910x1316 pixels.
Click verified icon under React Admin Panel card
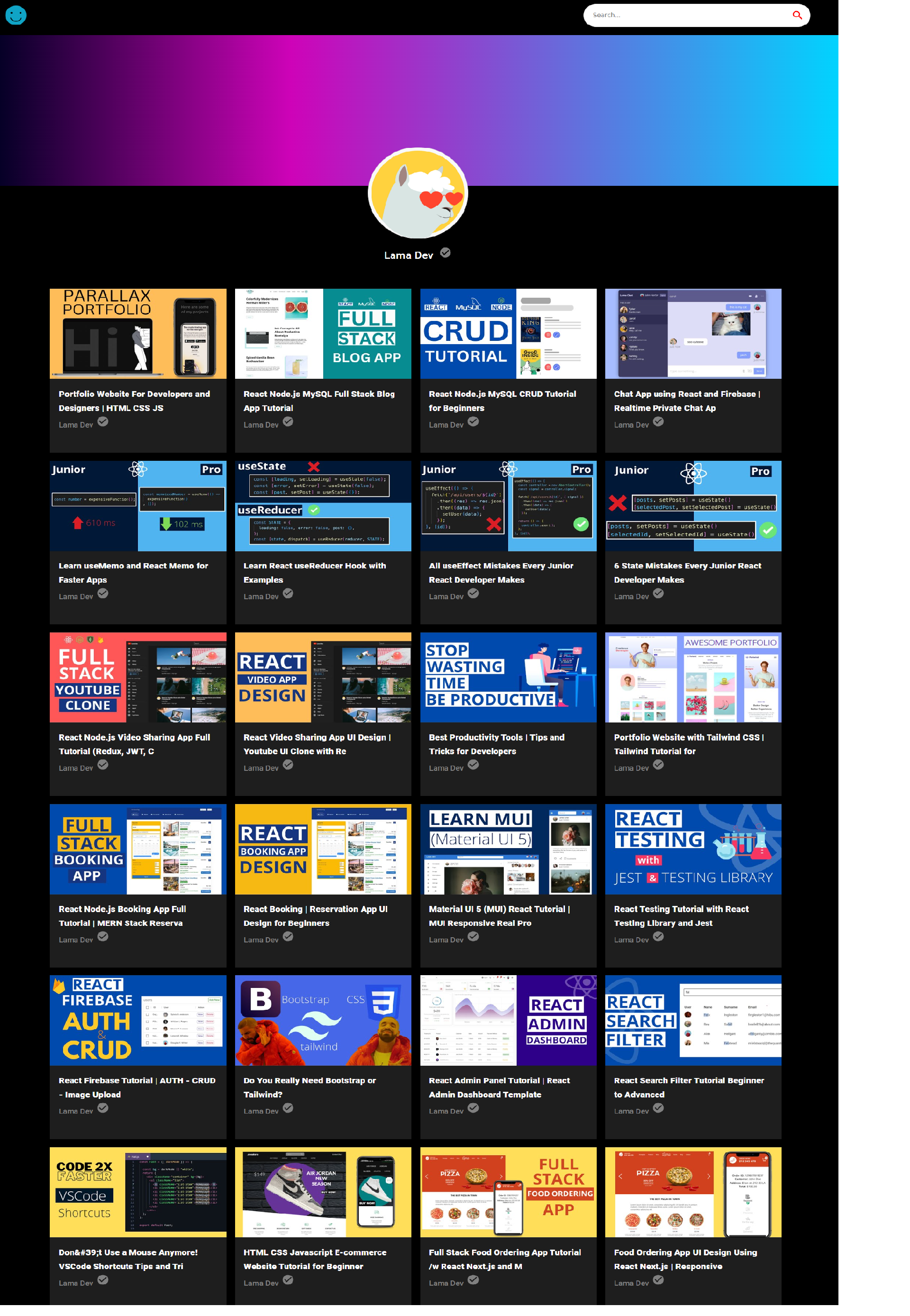(473, 1108)
